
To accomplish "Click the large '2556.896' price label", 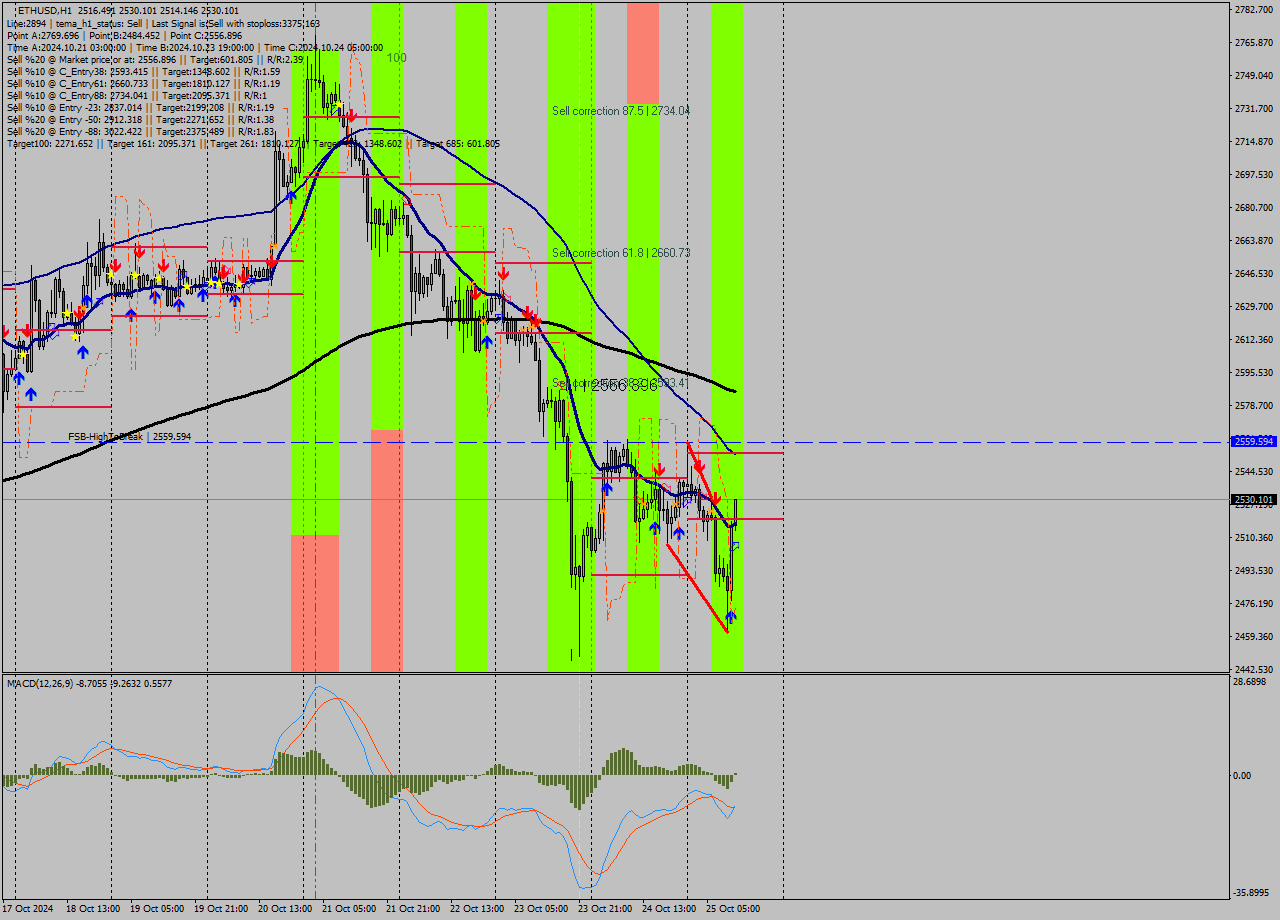I will 624,385.
